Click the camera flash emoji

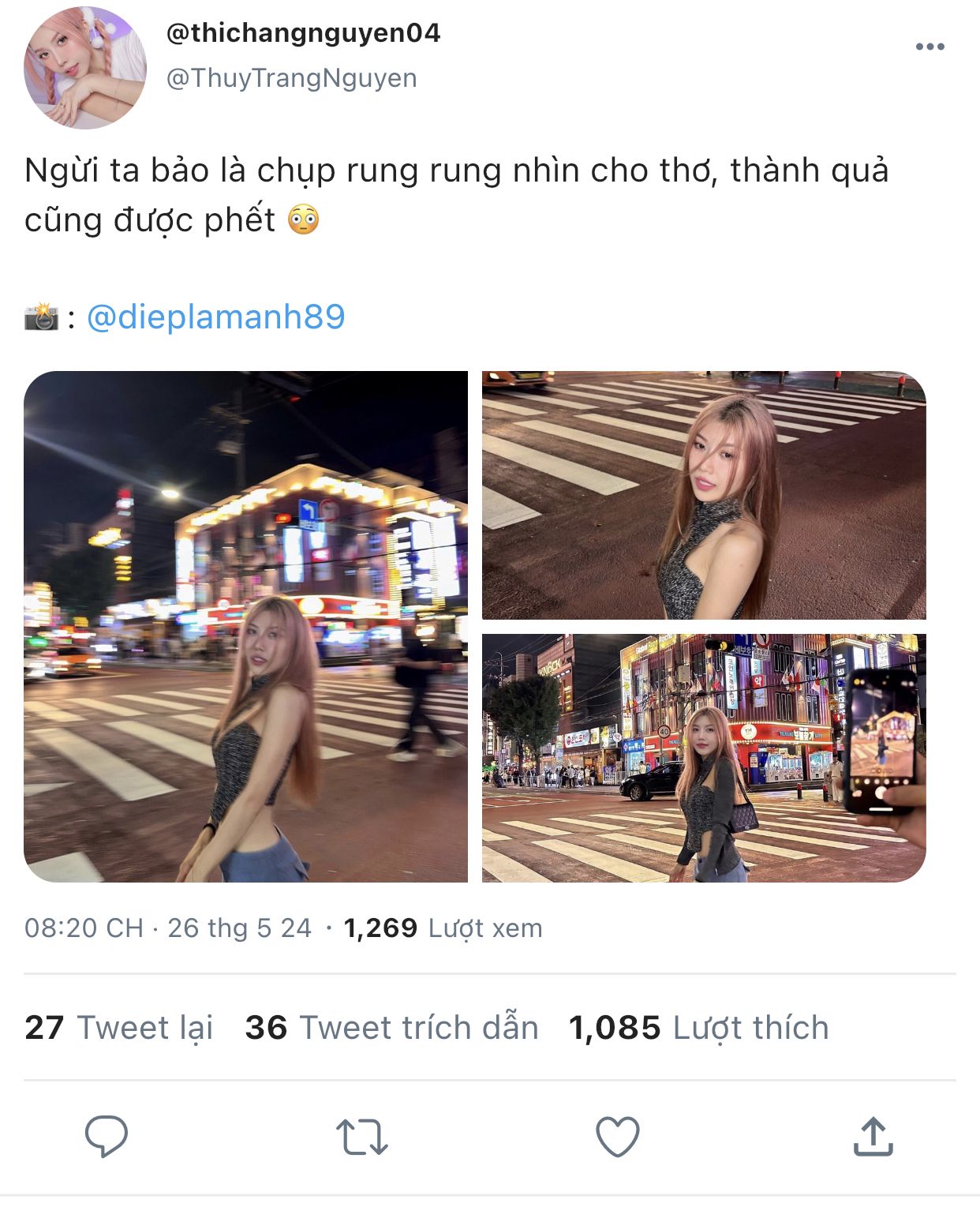pyautogui.click(x=41, y=317)
